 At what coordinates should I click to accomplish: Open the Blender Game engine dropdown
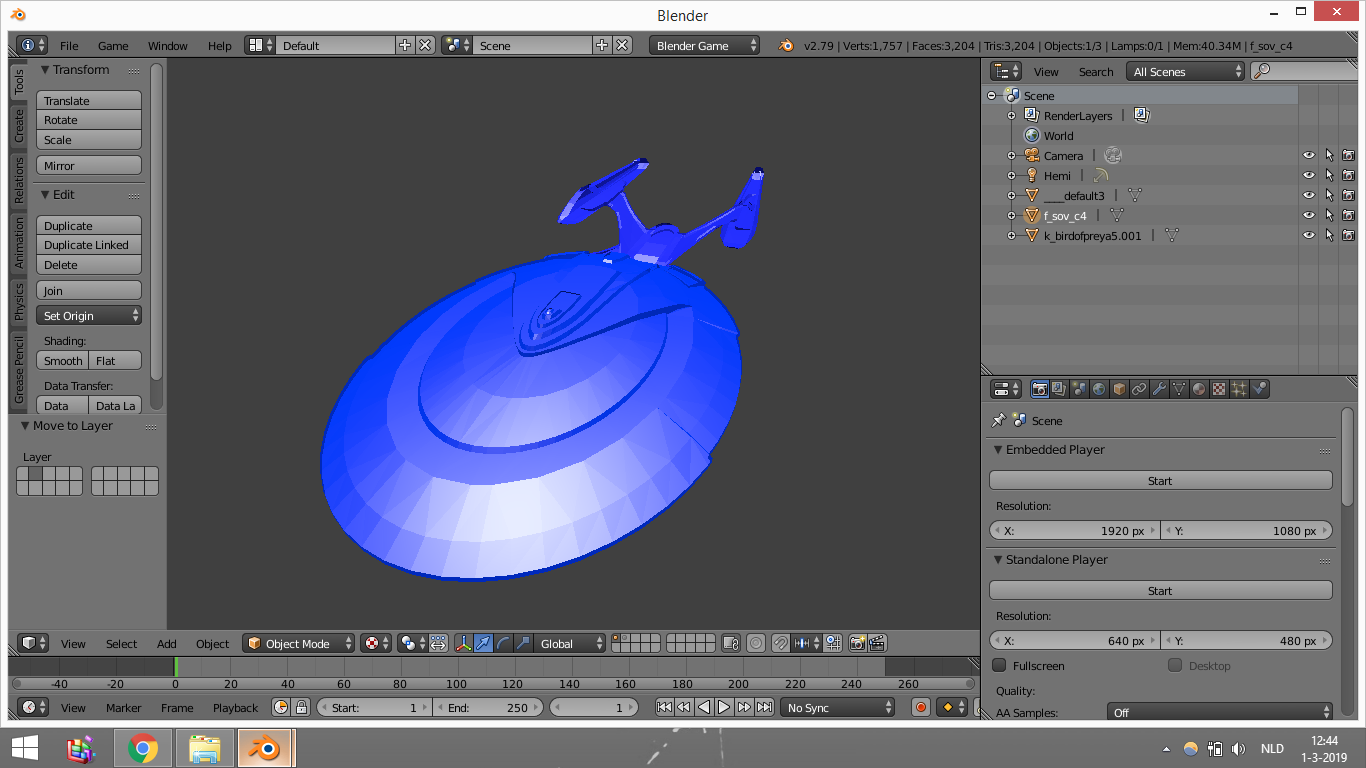(704, 45)
